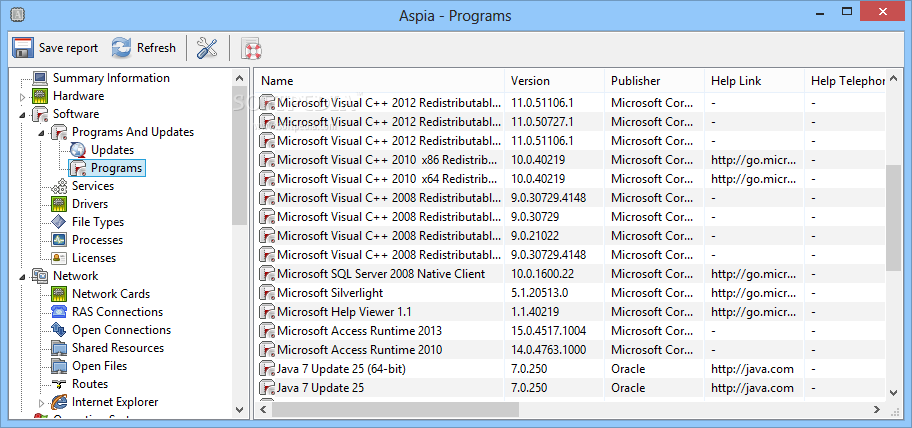Viewport: 912px width, 428px height.
Task: Click the Save report floppy disk icon
Action: click(22, 48)
